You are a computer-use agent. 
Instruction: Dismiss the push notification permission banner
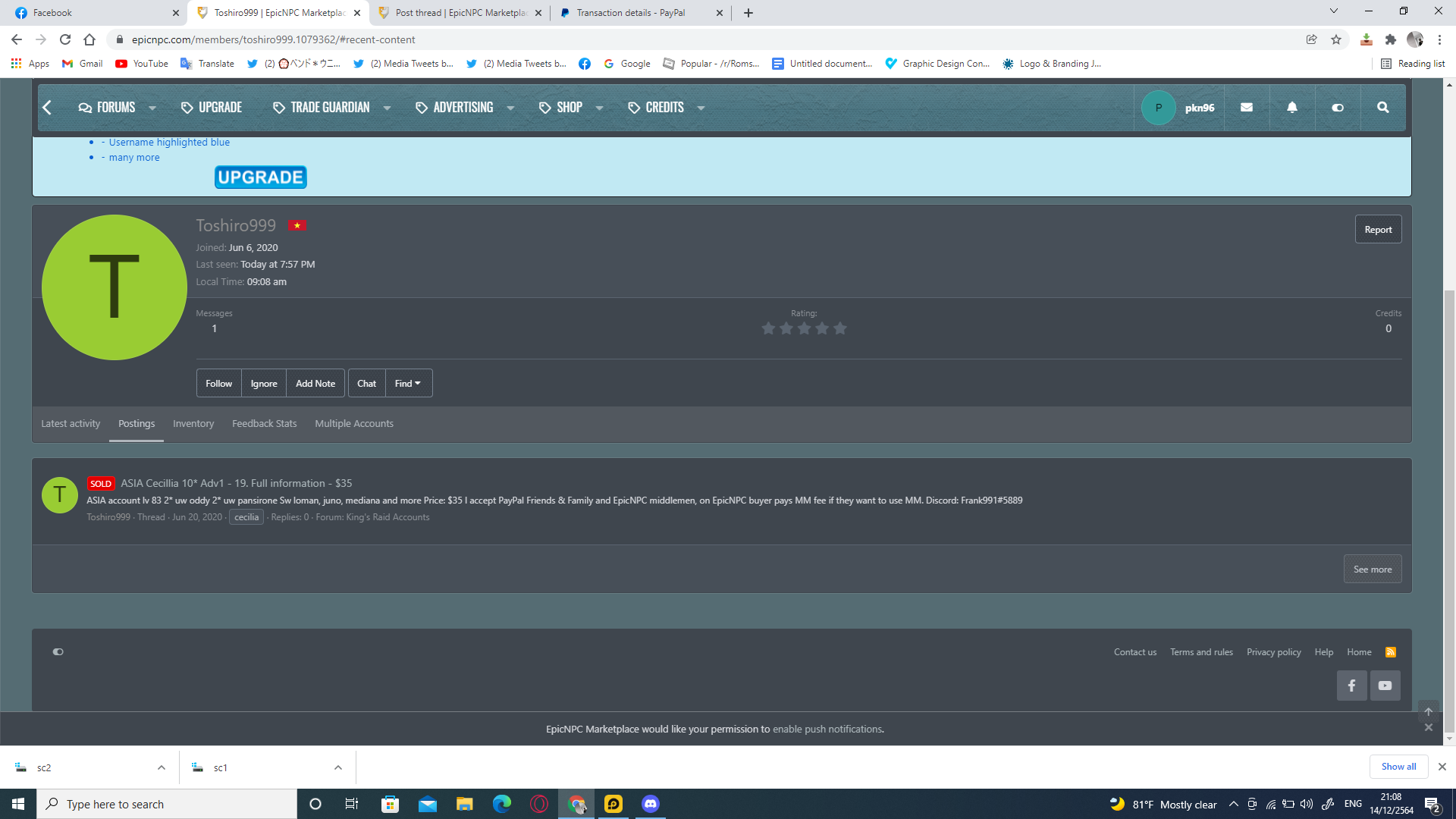(x=1428, y=727)
